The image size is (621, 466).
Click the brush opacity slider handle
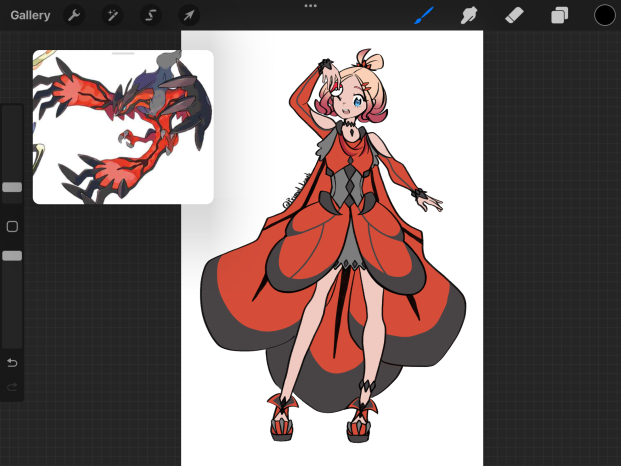click(12, 256)
